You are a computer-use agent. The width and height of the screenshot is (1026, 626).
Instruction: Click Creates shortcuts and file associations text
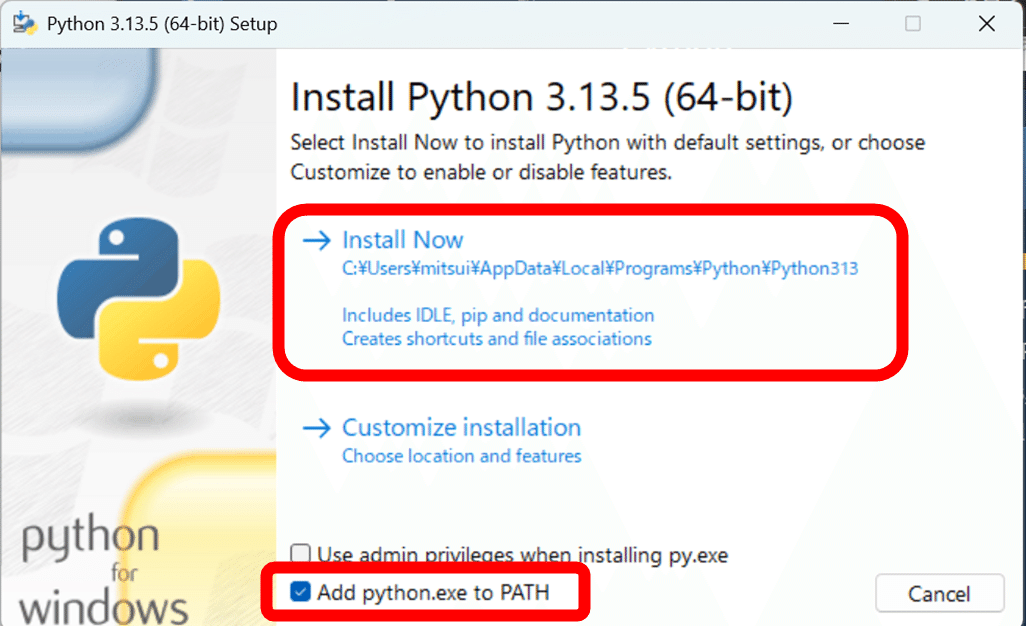pos(498,340)
